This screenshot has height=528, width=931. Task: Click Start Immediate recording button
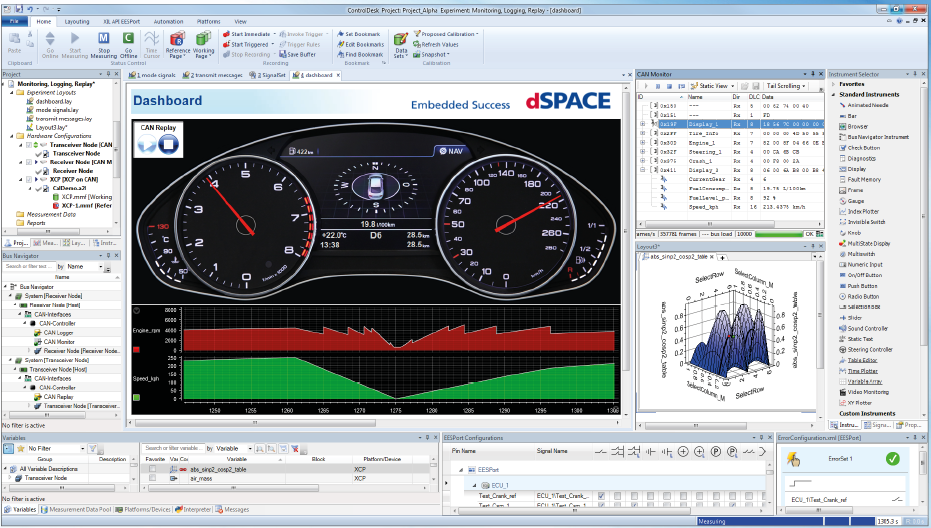[x=246, y=34]
